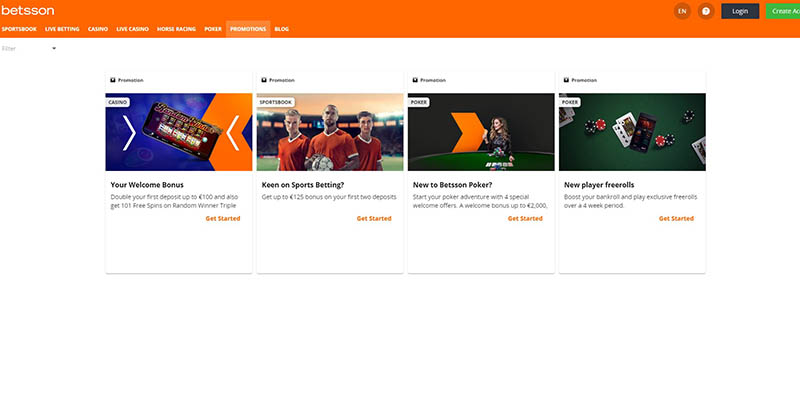Screen dimensions: 800x400
Task: Click the 'New to Betsson Poker?' heading
Action: pos(453,185)
